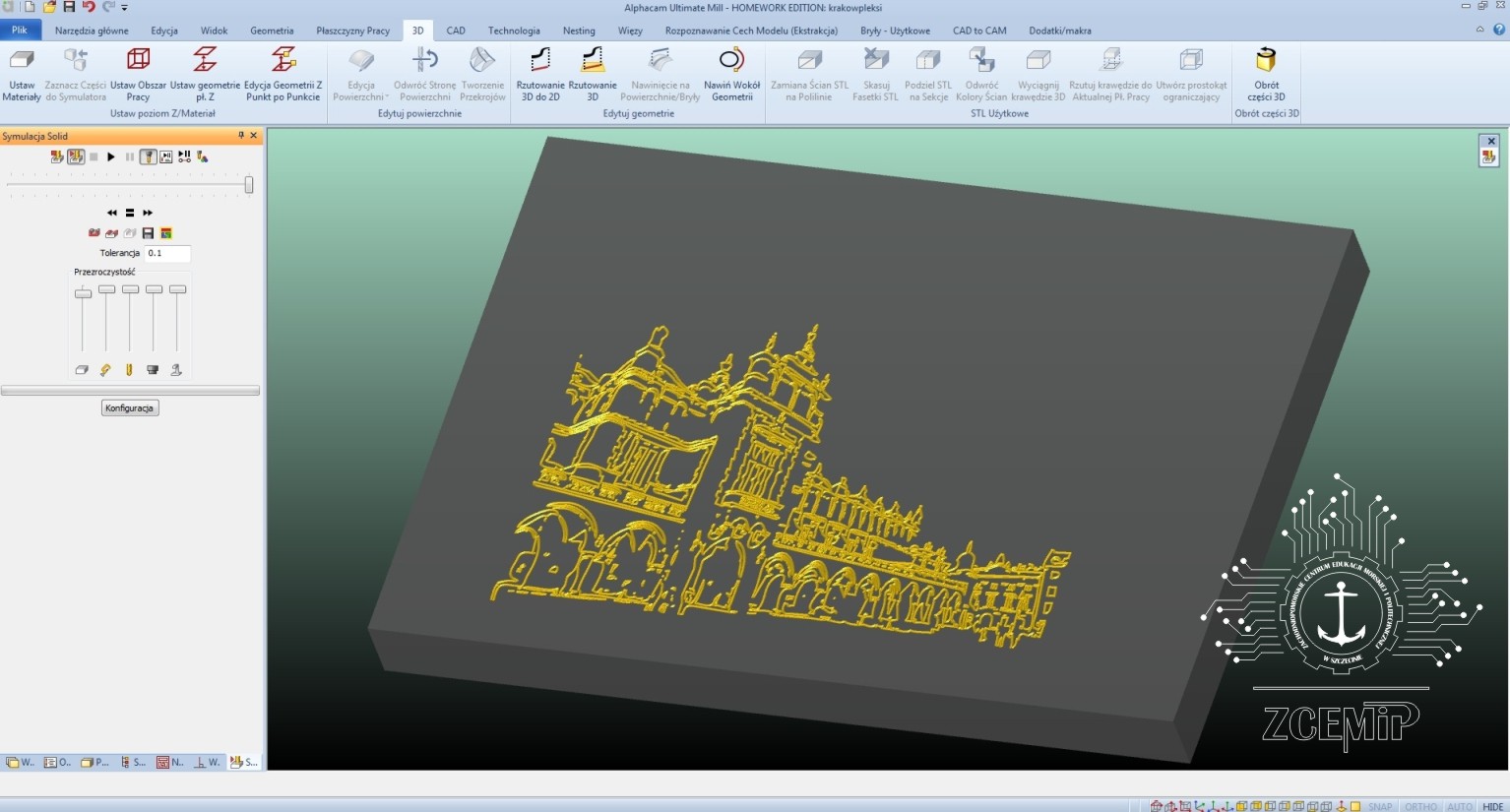Toggle the show tool button in simulation
Screen dimensions: 1510x812
(148, 156)
